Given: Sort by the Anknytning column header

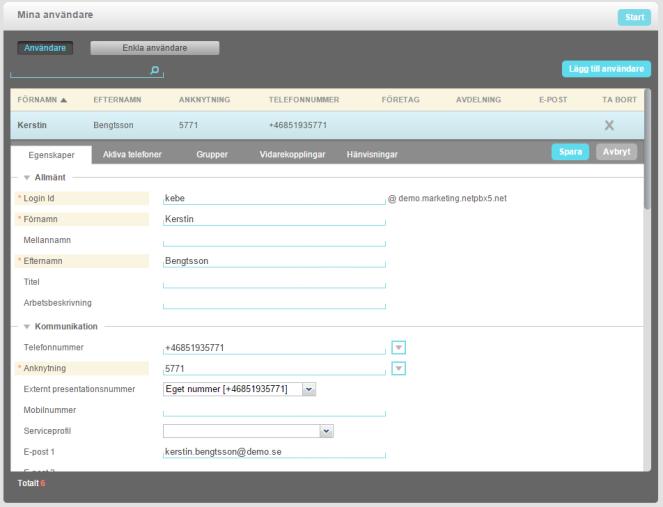Looking at the screenshot, I should (204, 100).
